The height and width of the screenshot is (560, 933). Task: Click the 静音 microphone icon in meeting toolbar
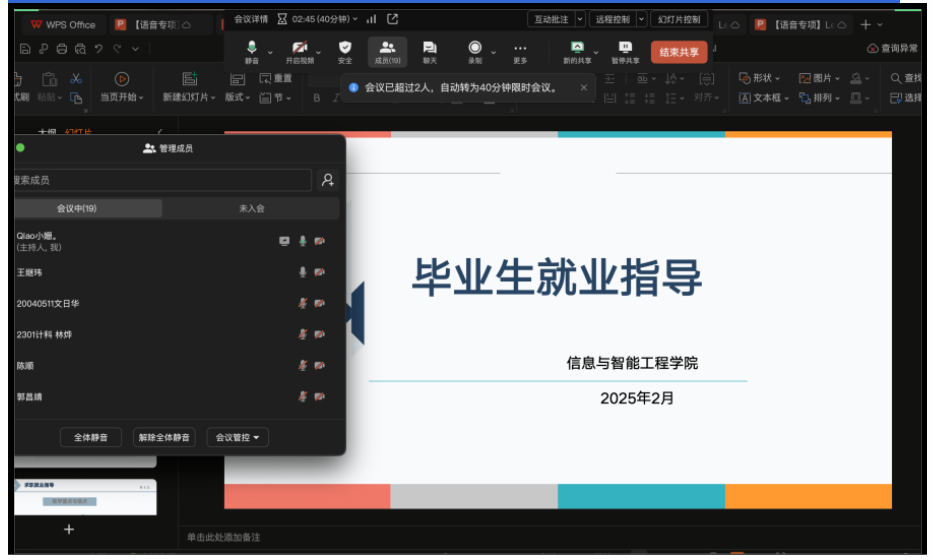click(x=252, y=47)
